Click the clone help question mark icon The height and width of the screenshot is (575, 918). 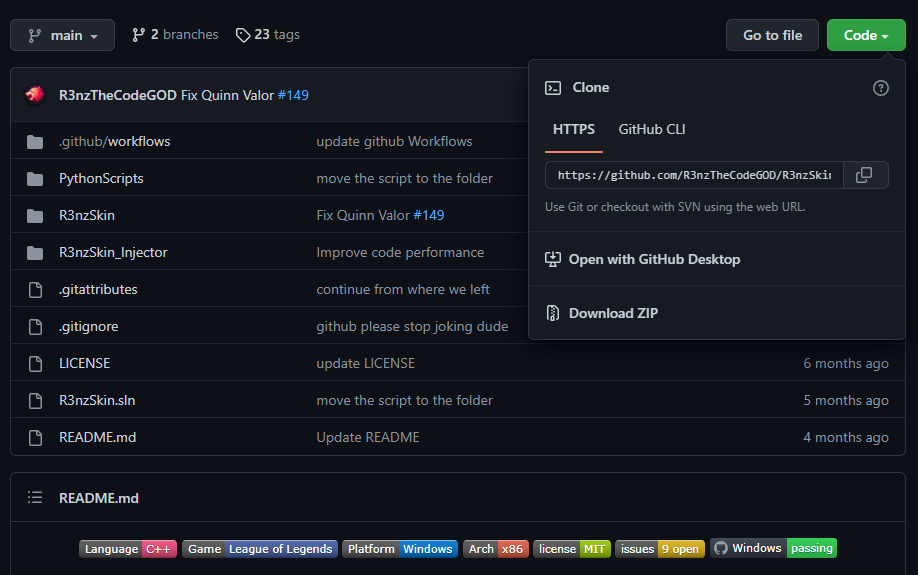tap(881, 88)
